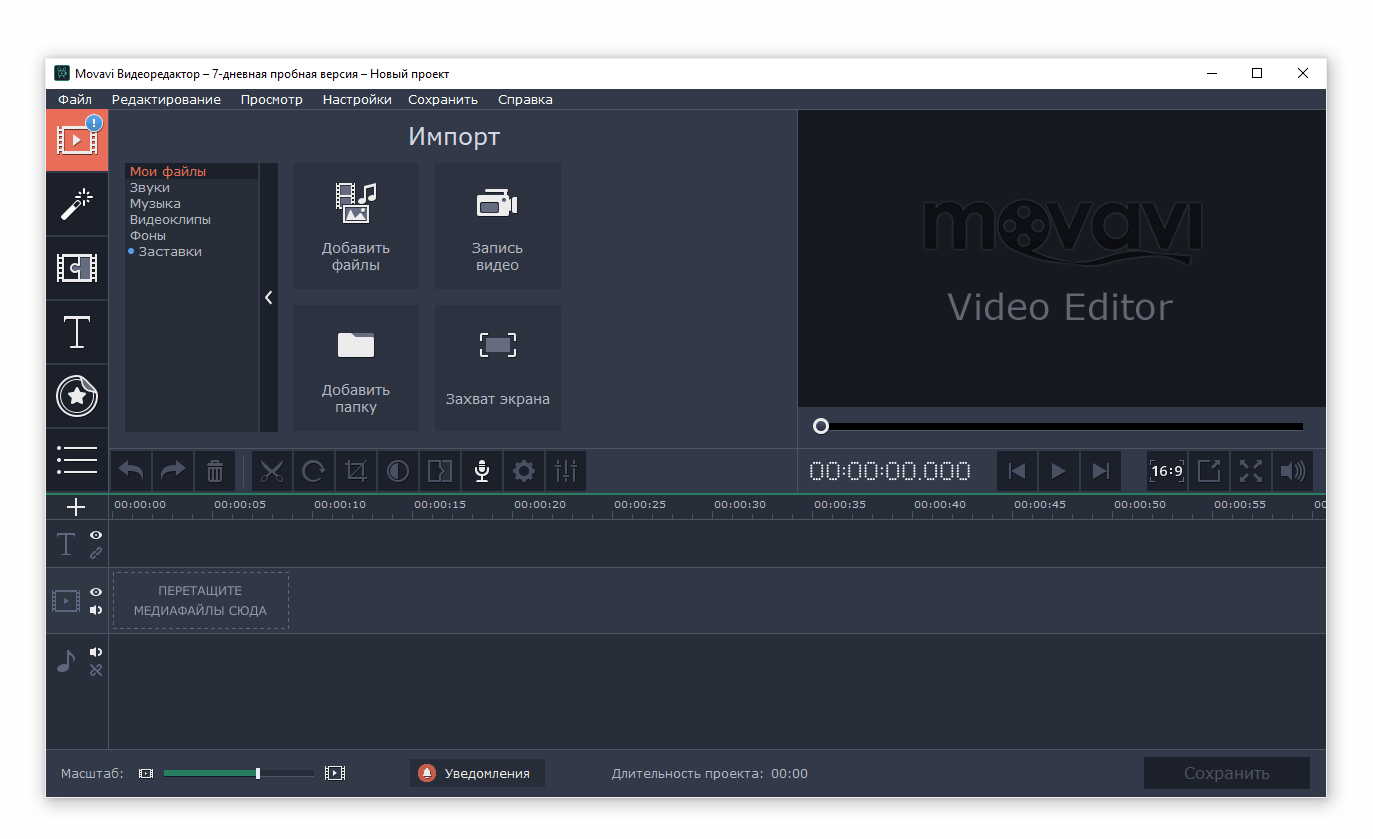Click the Уведомления button
Image resolution: width=1373 pixels, height=839 pixels.
(x=477, y=773)
